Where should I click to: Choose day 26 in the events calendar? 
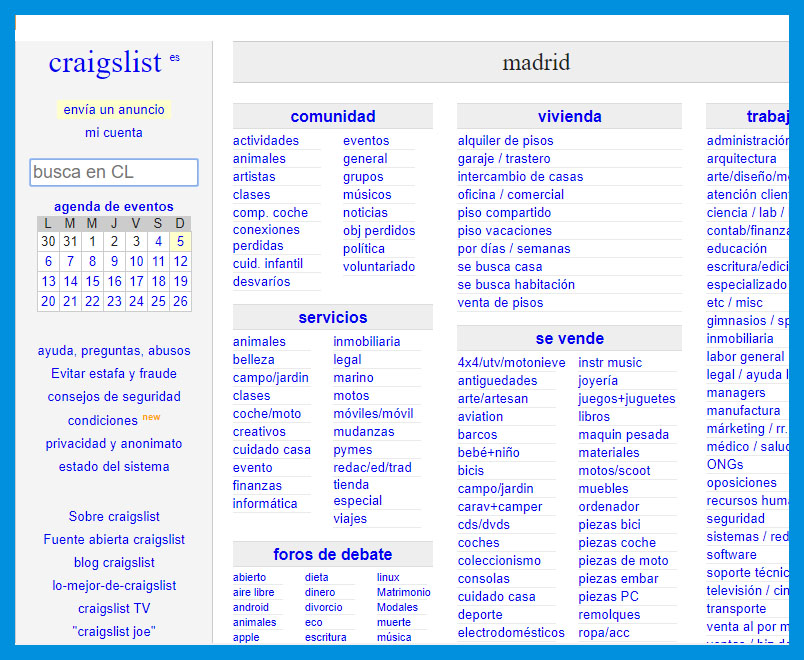pyautogui.click(x=180, y=301)
